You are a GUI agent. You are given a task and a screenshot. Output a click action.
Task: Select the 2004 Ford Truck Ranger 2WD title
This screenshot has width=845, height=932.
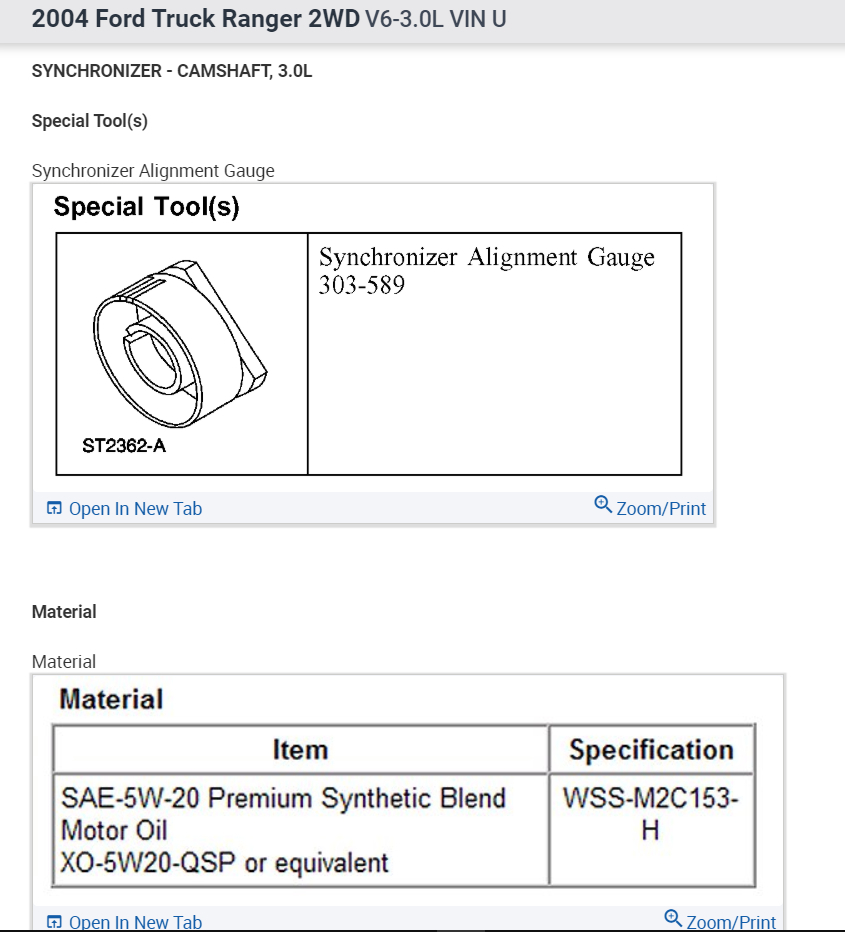coord(195,20)
